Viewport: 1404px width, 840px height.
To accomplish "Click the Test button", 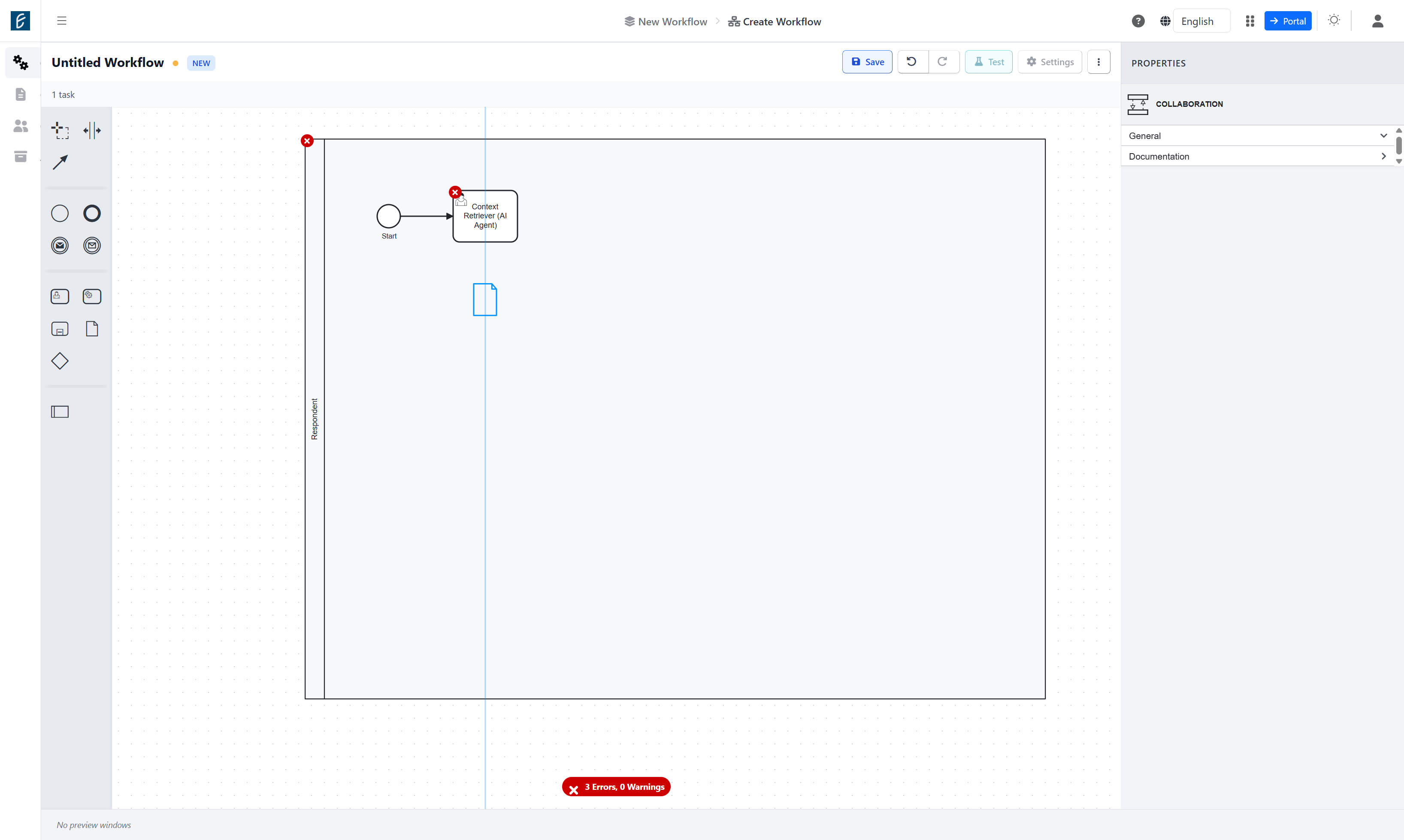I will pos(989,62).
